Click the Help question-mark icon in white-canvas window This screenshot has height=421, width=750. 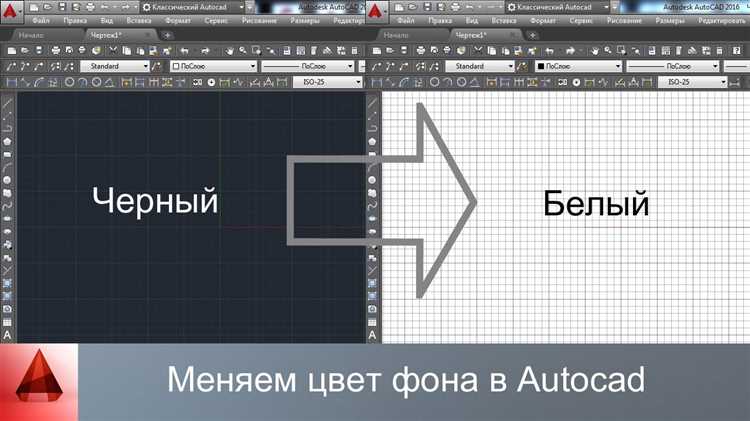(x=736, y=50)
